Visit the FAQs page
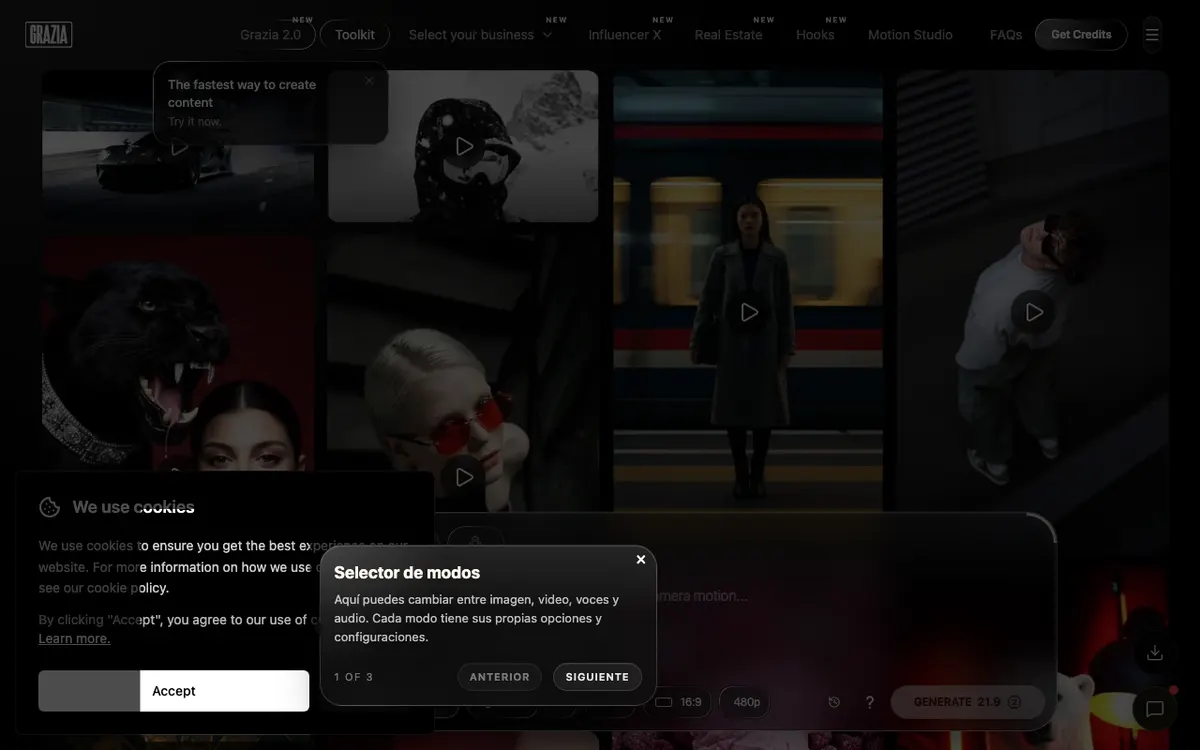 pyautogui.click(x=1006, y=35)
